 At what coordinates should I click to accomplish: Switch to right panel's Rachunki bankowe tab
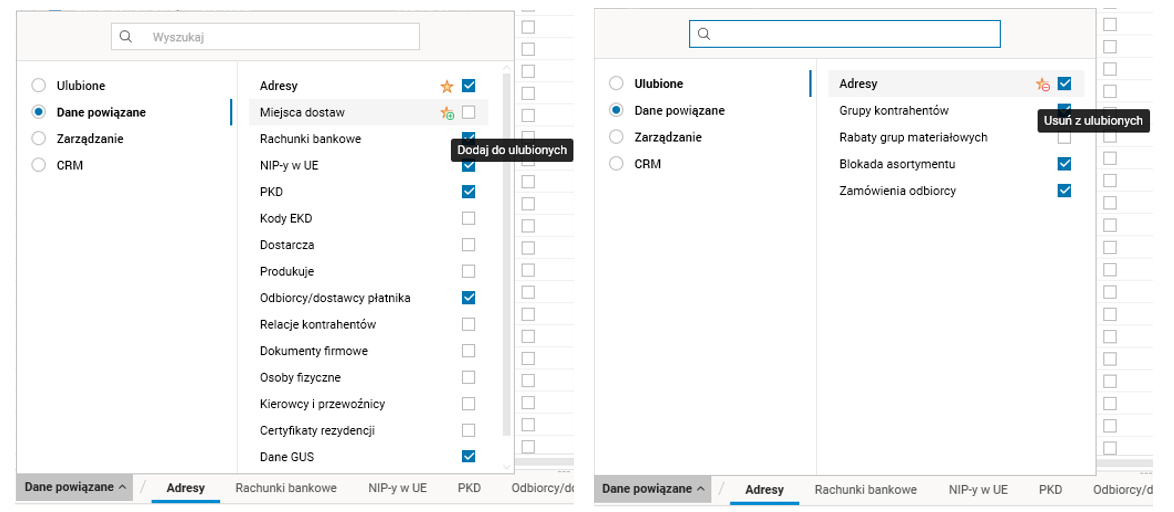865,490
